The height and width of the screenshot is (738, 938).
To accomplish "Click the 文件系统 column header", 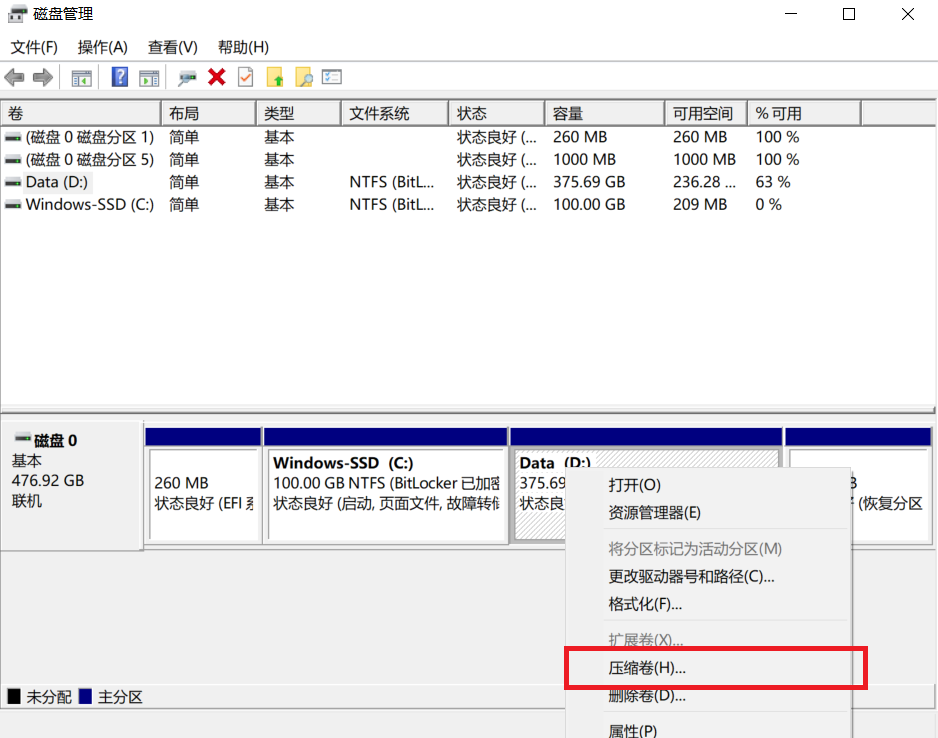I will 379,114.
